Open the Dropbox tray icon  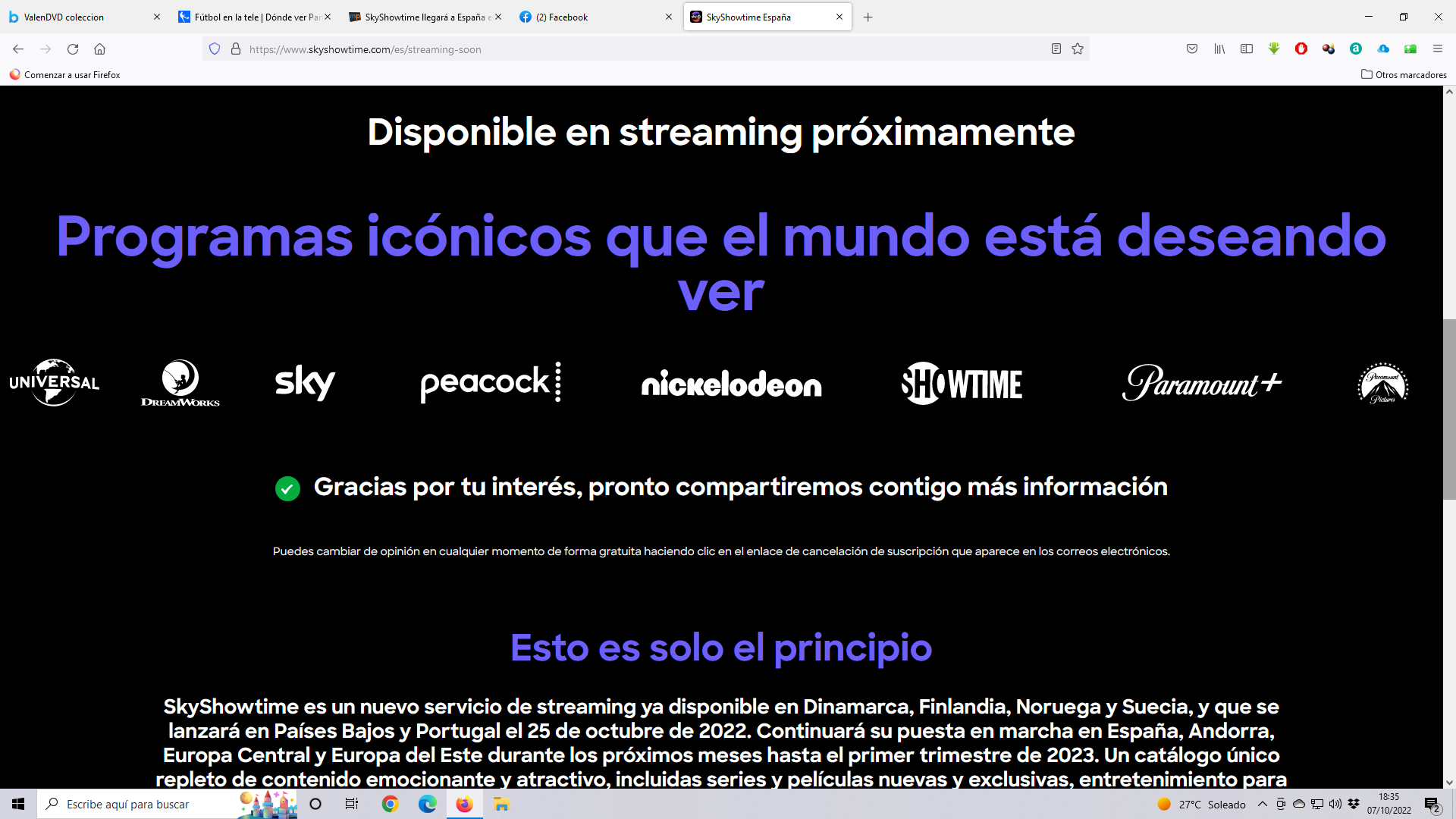pyautogui.click(x=1354, y=804)
